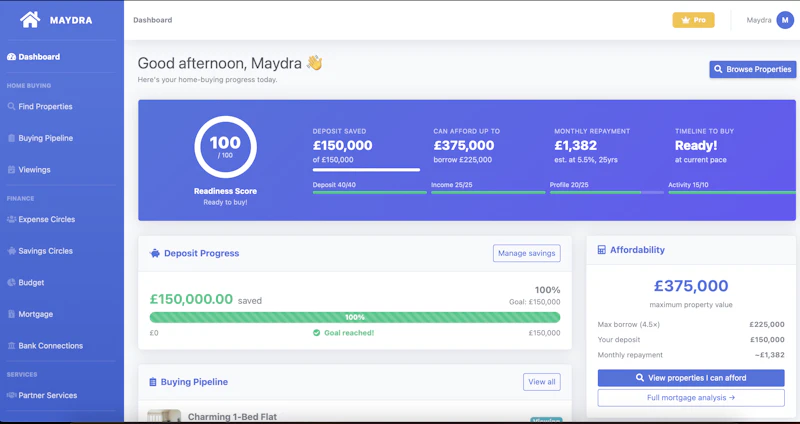Click the Your deposit row label
The height and width of the screenshot is (424, 800).
(x=618, y=340)
